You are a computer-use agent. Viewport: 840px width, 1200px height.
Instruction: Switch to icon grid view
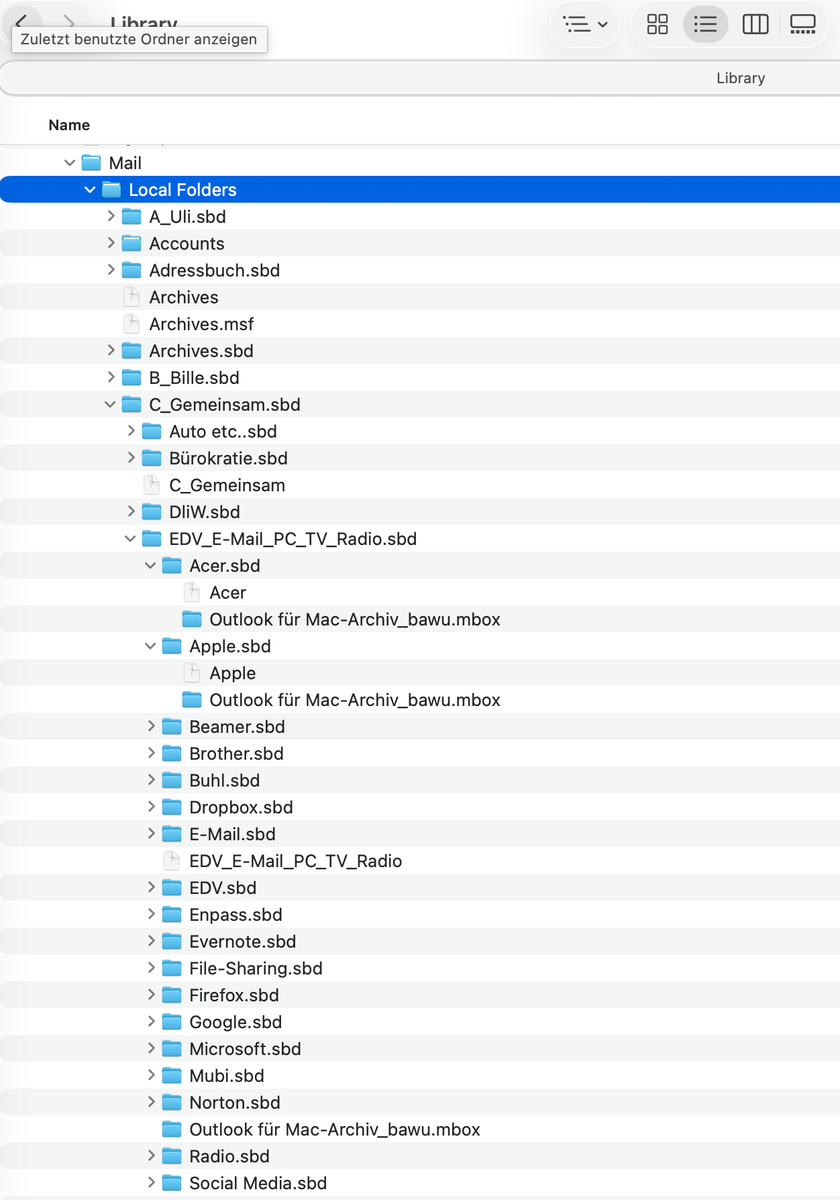657,24
